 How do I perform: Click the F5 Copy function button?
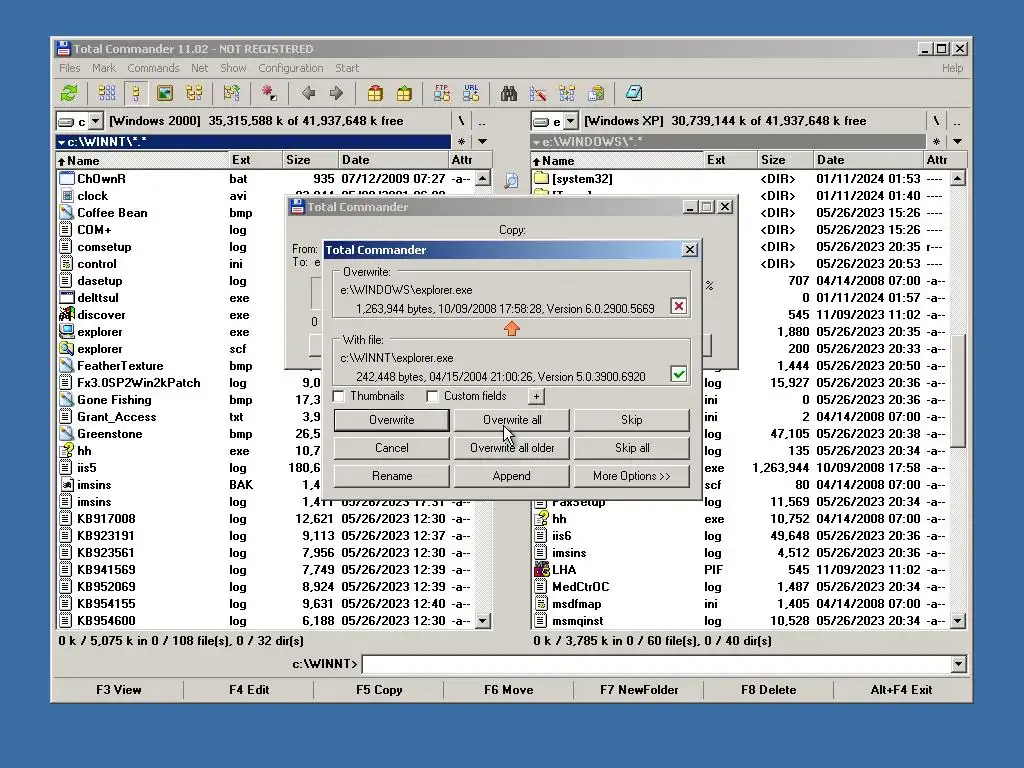[x=379, y=690]
